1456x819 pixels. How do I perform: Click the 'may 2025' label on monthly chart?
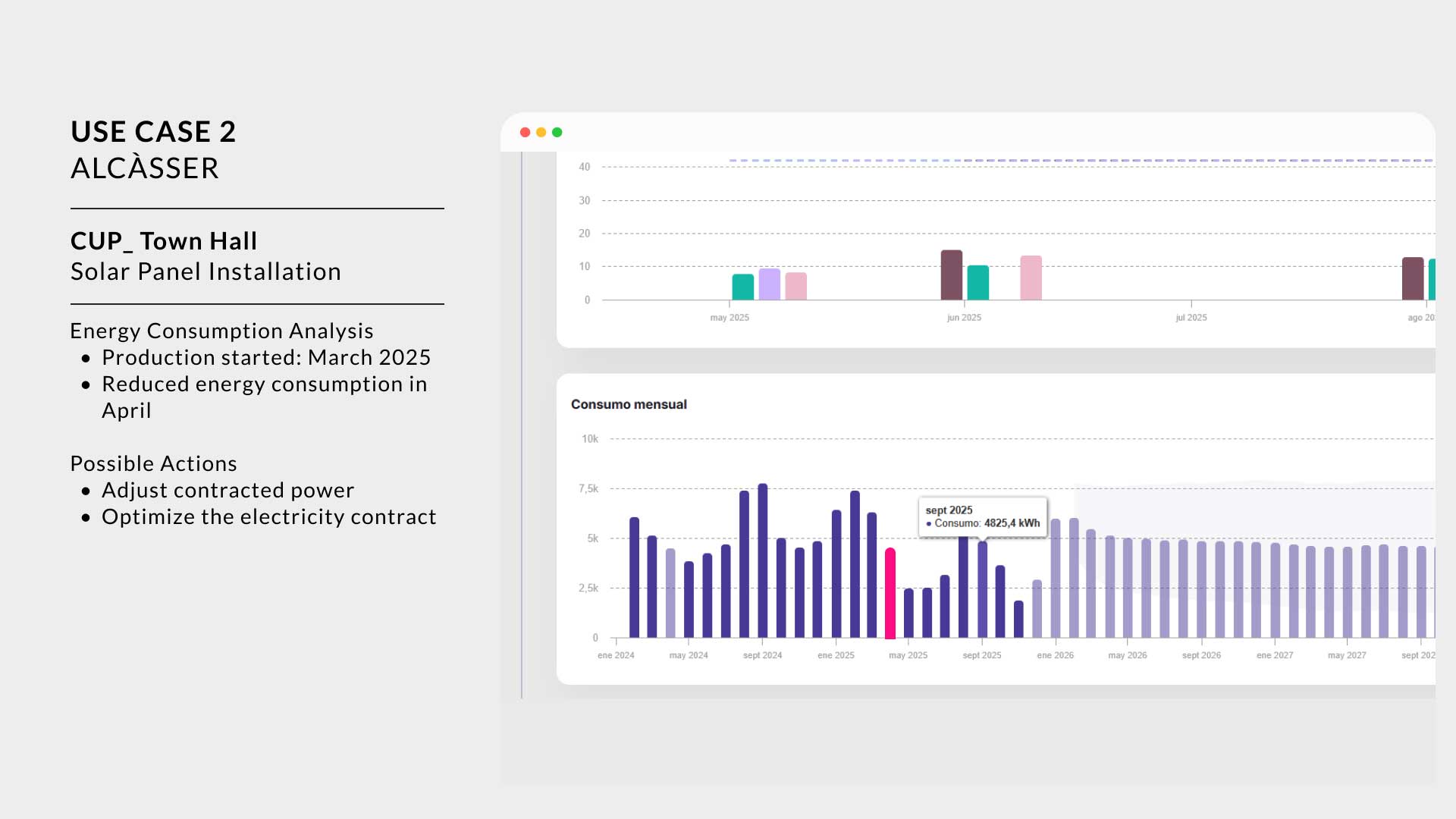(908, 655)
